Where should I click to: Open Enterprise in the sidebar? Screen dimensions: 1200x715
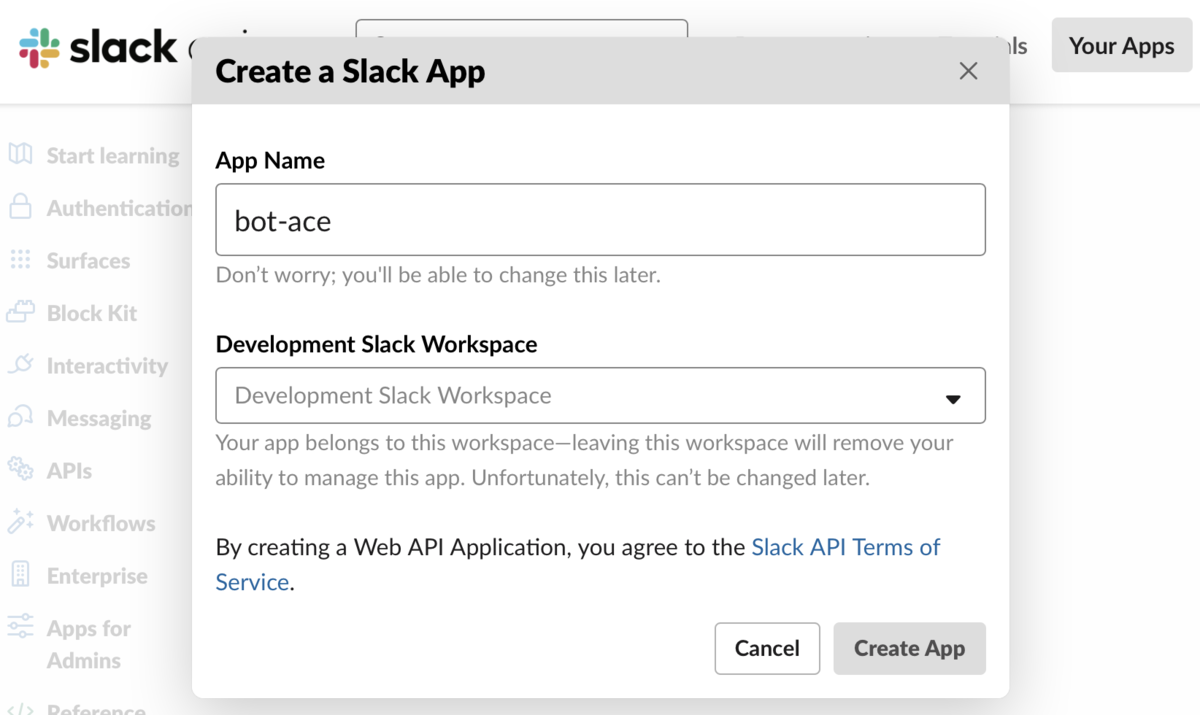click(97, 576)
